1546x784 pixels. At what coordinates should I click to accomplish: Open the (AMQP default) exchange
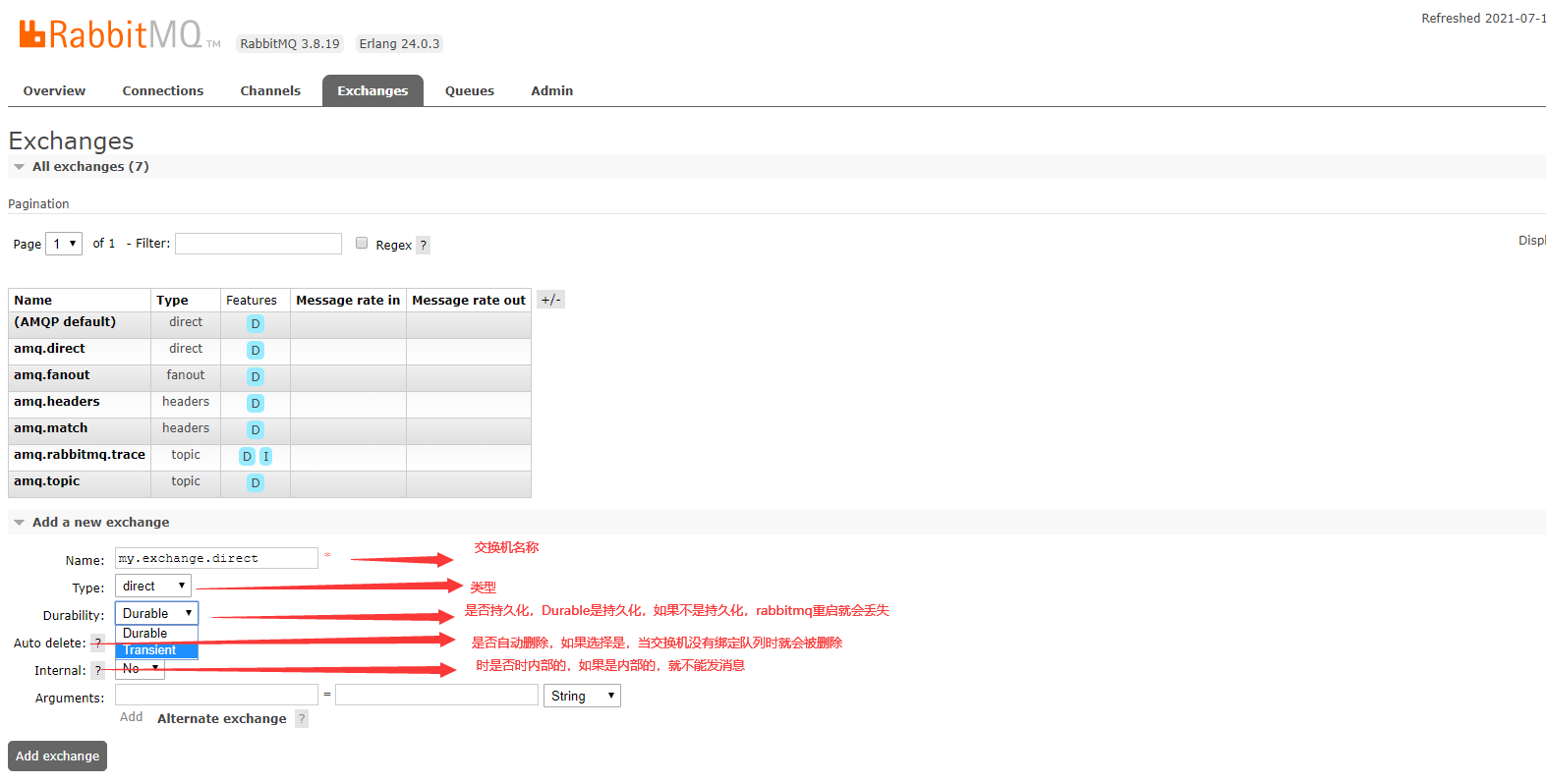65,322
